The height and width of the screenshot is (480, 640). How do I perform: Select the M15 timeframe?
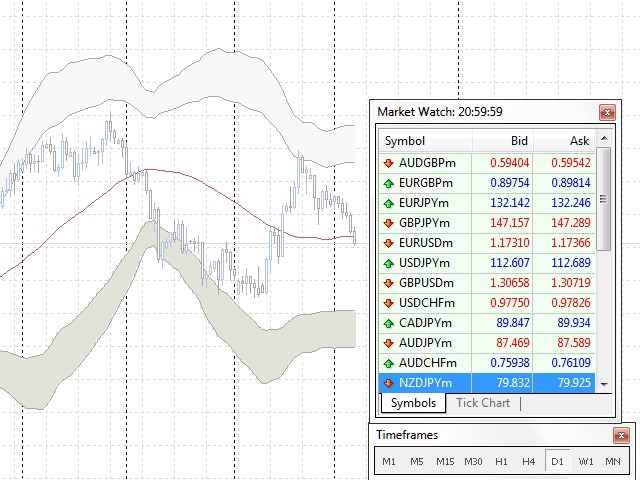click(x=445, y=462)
